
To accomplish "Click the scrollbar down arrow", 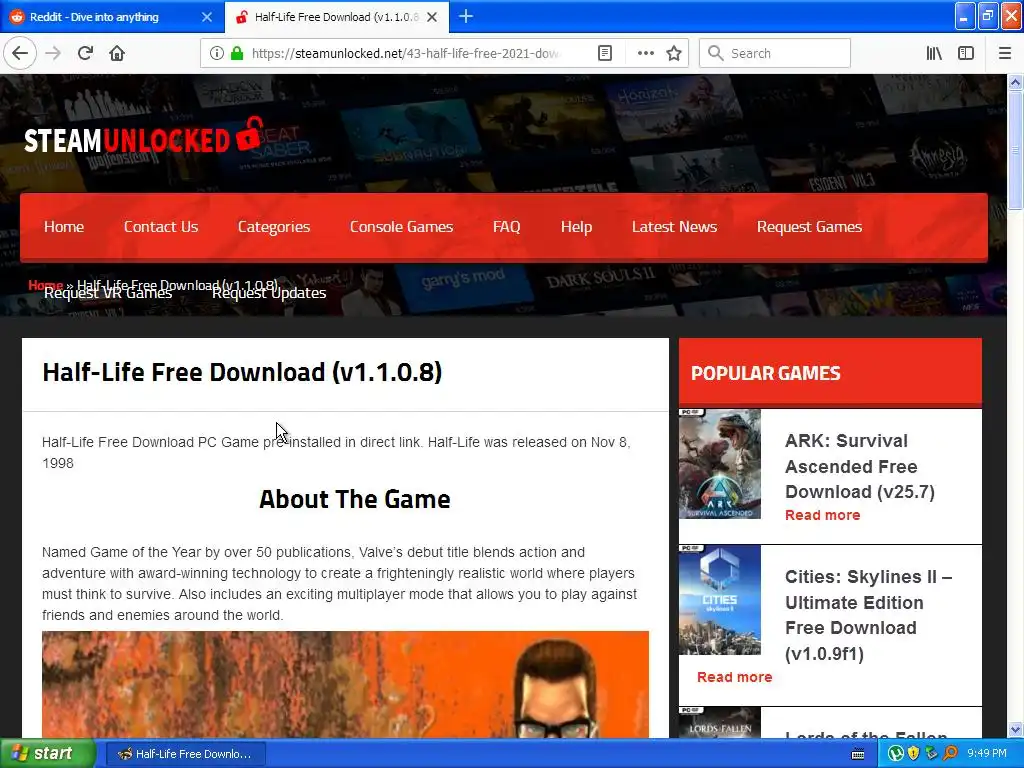I will [1015, 729].
